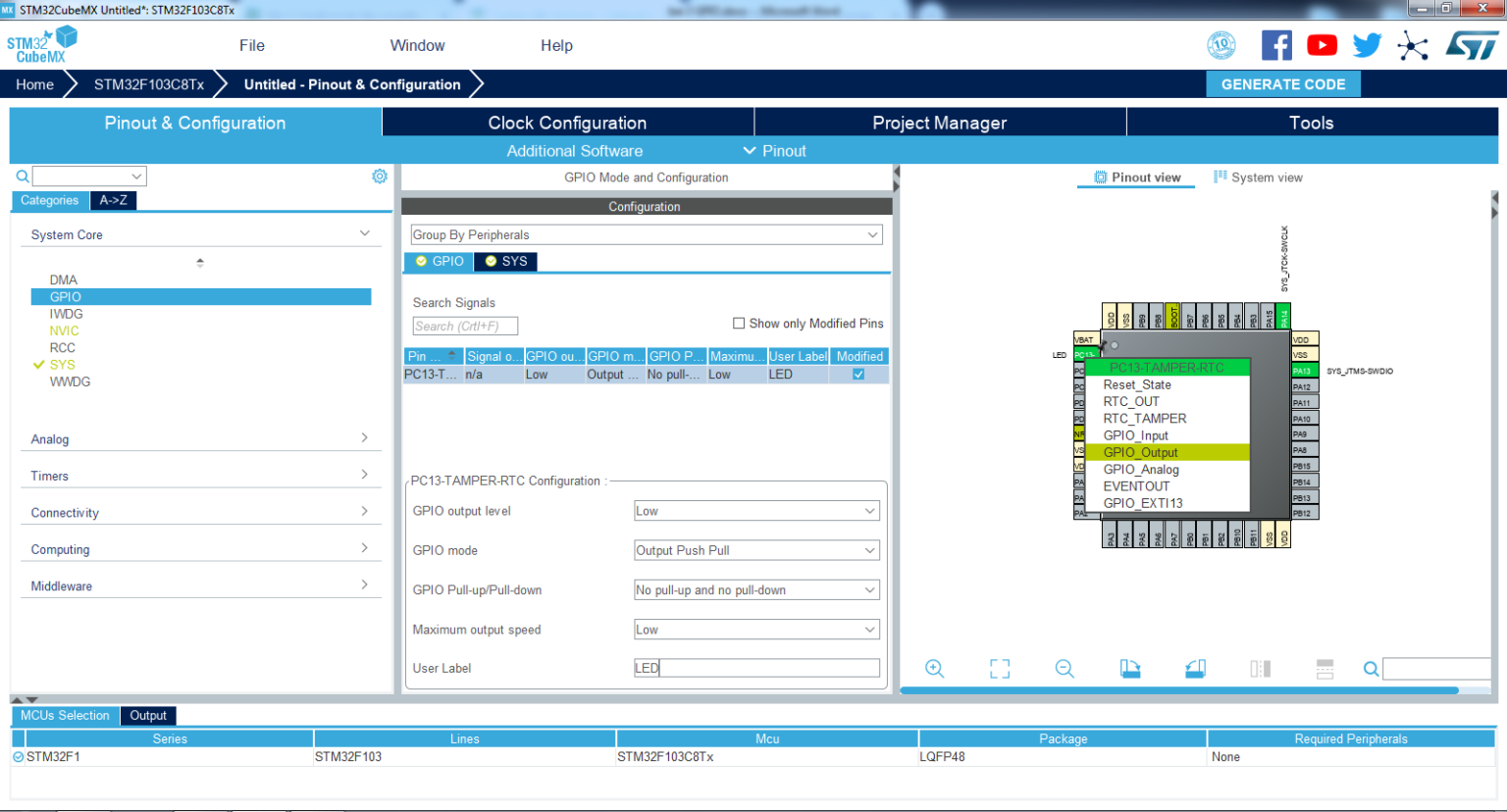Switch to the Clock Configuration tab
This screenshot has width=1507, height=812.
[x=567, y=123]
